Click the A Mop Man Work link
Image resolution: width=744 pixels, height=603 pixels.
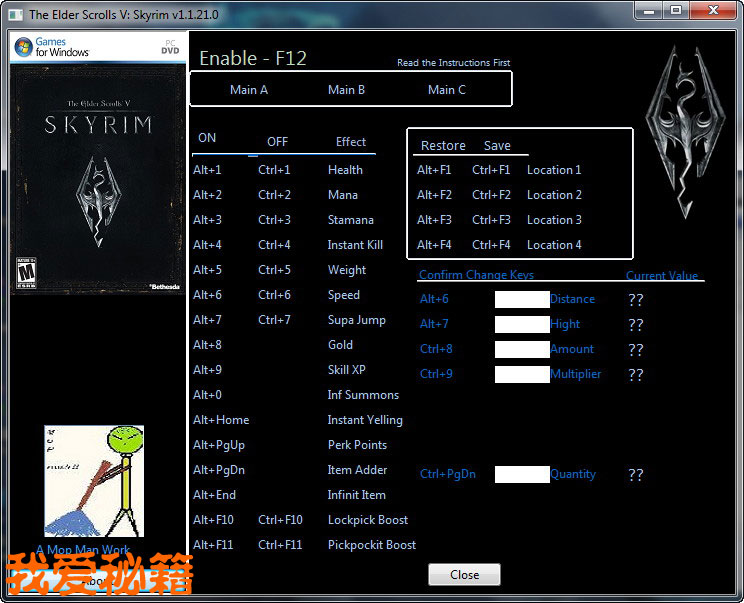click(82, 550)
